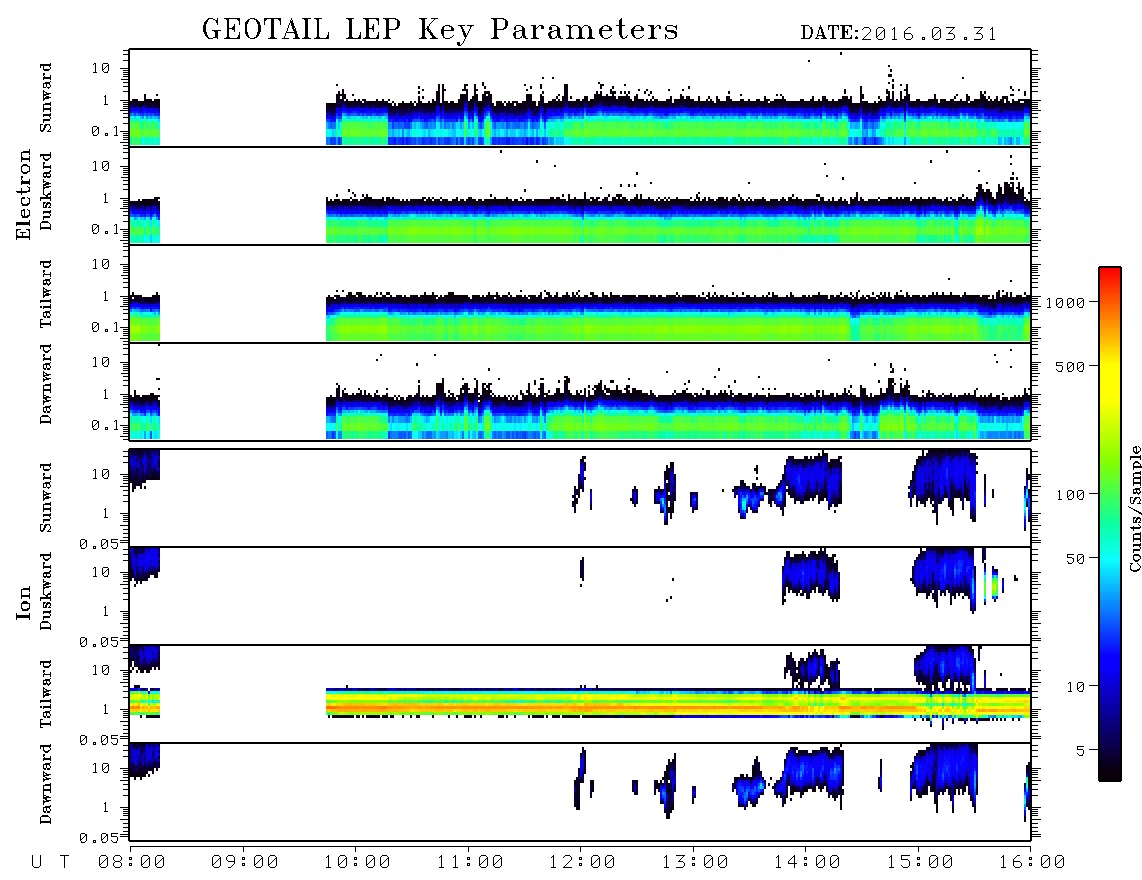Click the Ion "Duskward" panel label

click(x=46, y=591)
